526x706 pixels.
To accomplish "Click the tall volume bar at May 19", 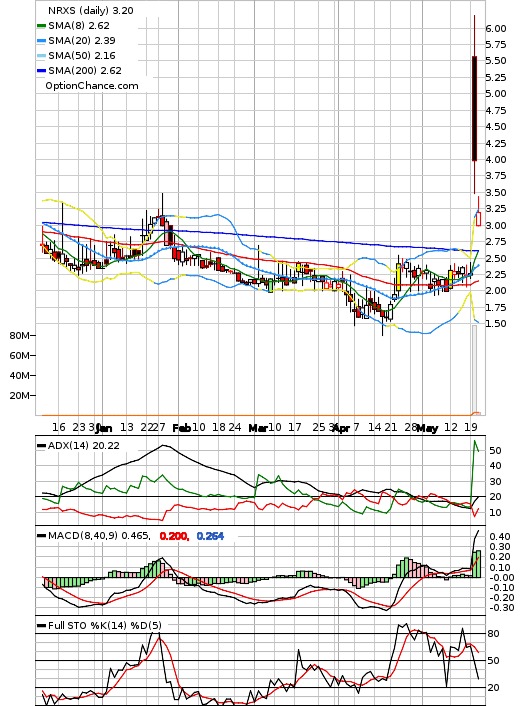I will click(474, 369).
